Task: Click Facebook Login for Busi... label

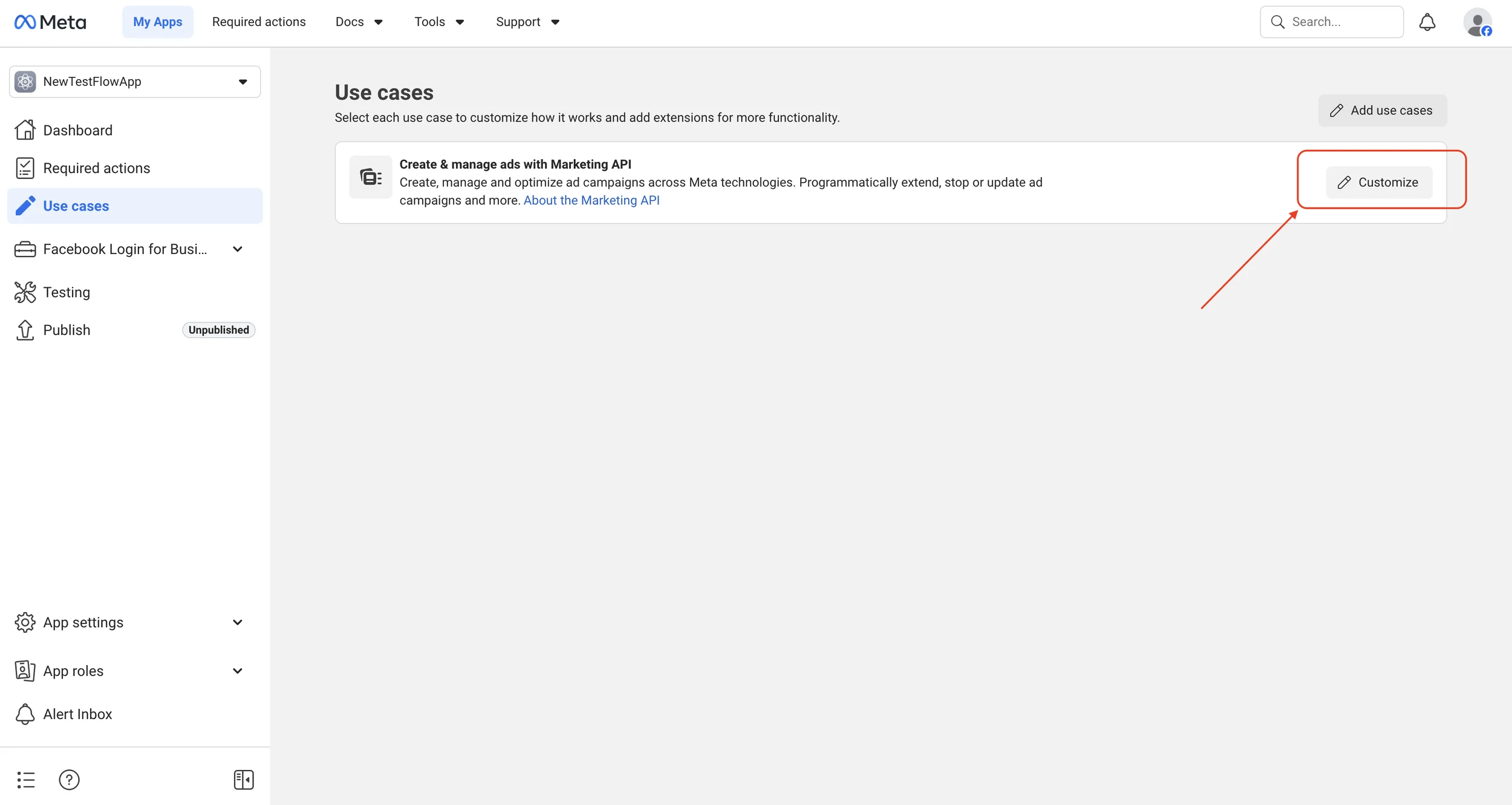Action: coord(125,249)
